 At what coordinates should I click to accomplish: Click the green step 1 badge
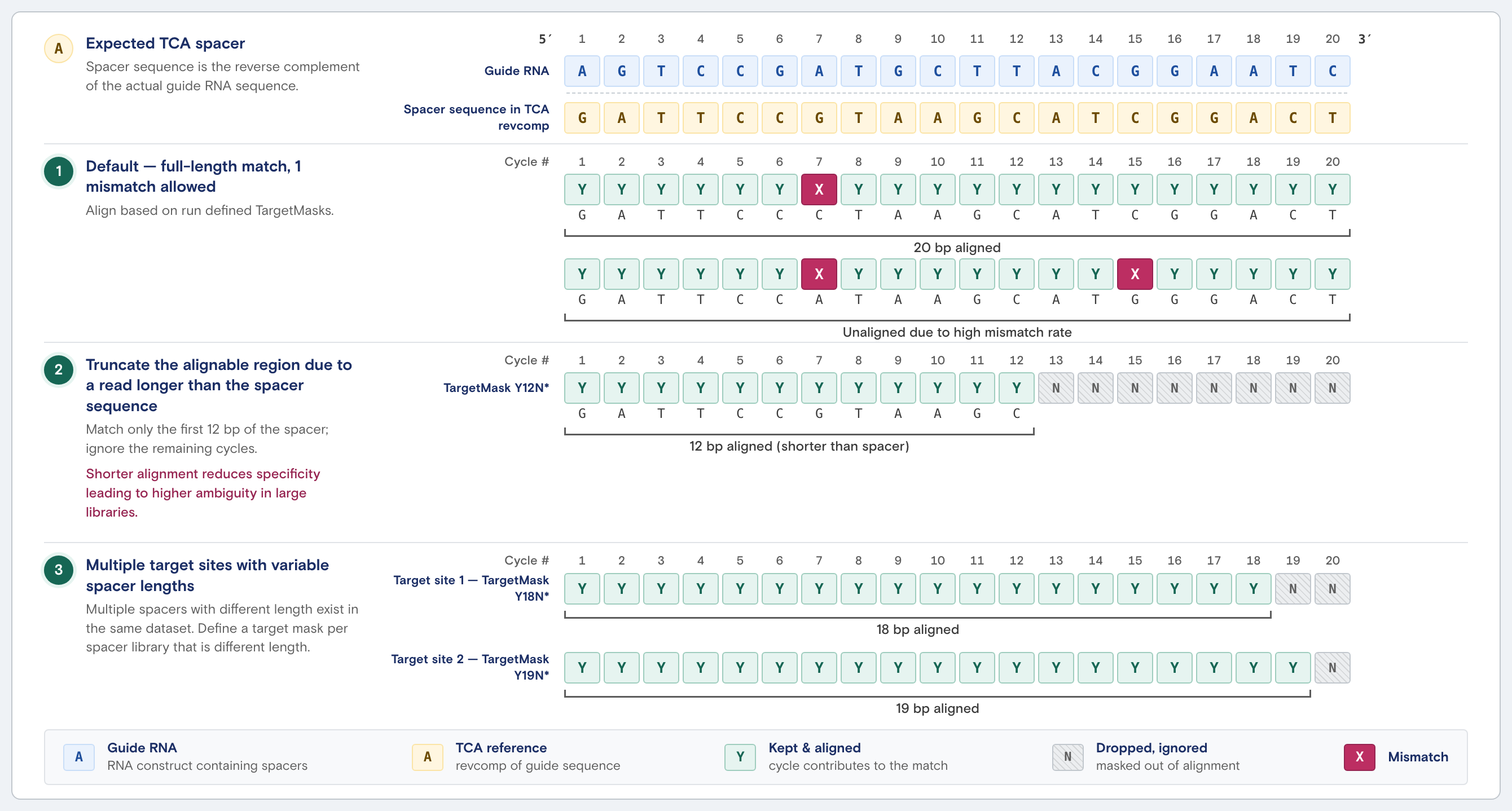coord(59,171)
